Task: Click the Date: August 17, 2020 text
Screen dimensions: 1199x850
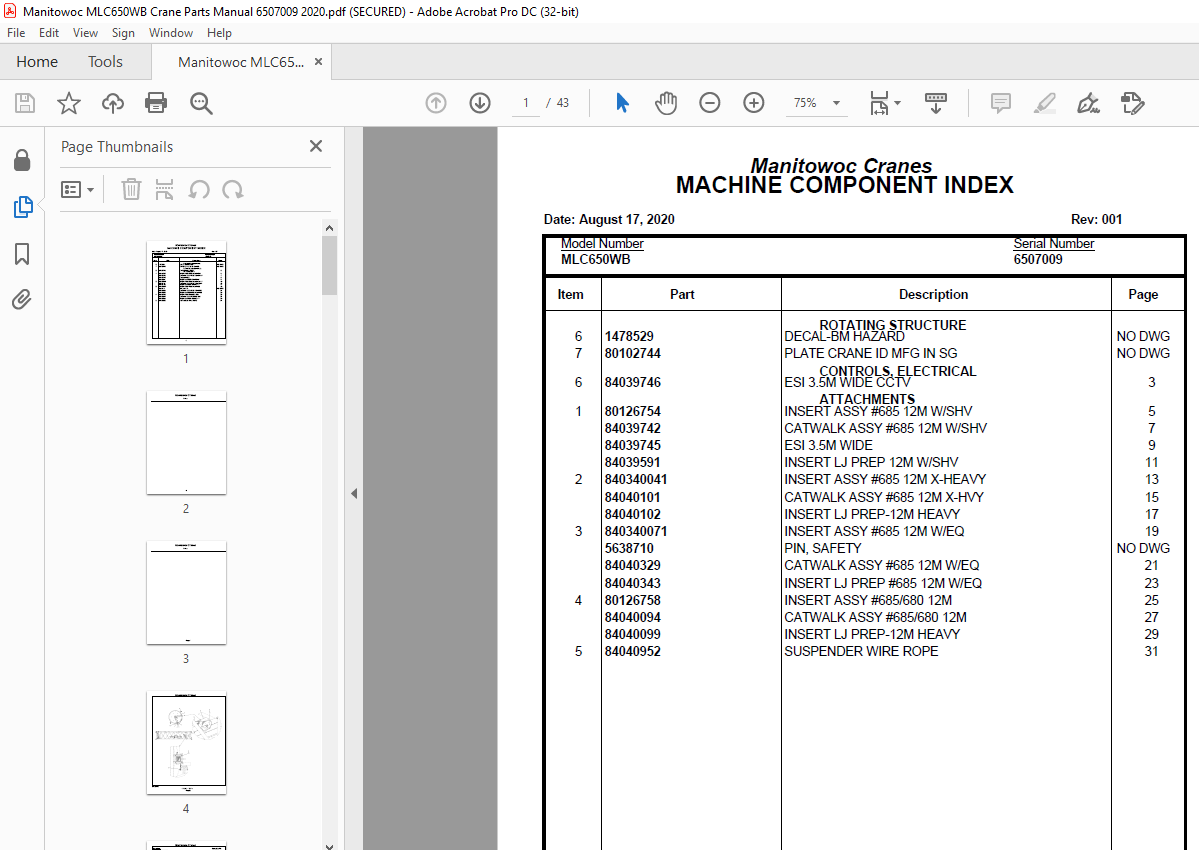Action: point(609,219)
